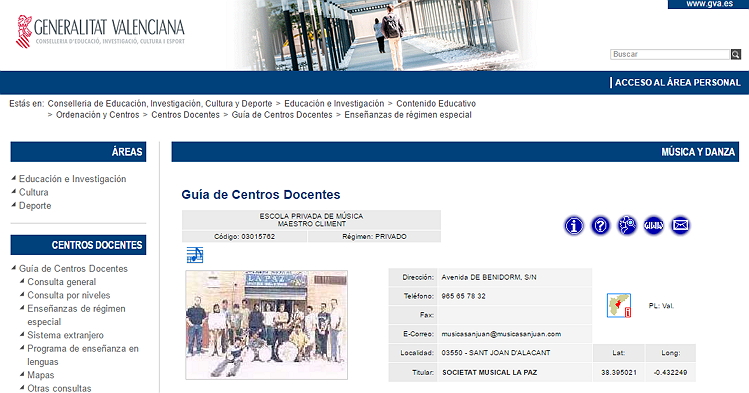Focus the Buscar search field
Image resolution: width=749 pixels, height=393 pixels.
point(670,54)
